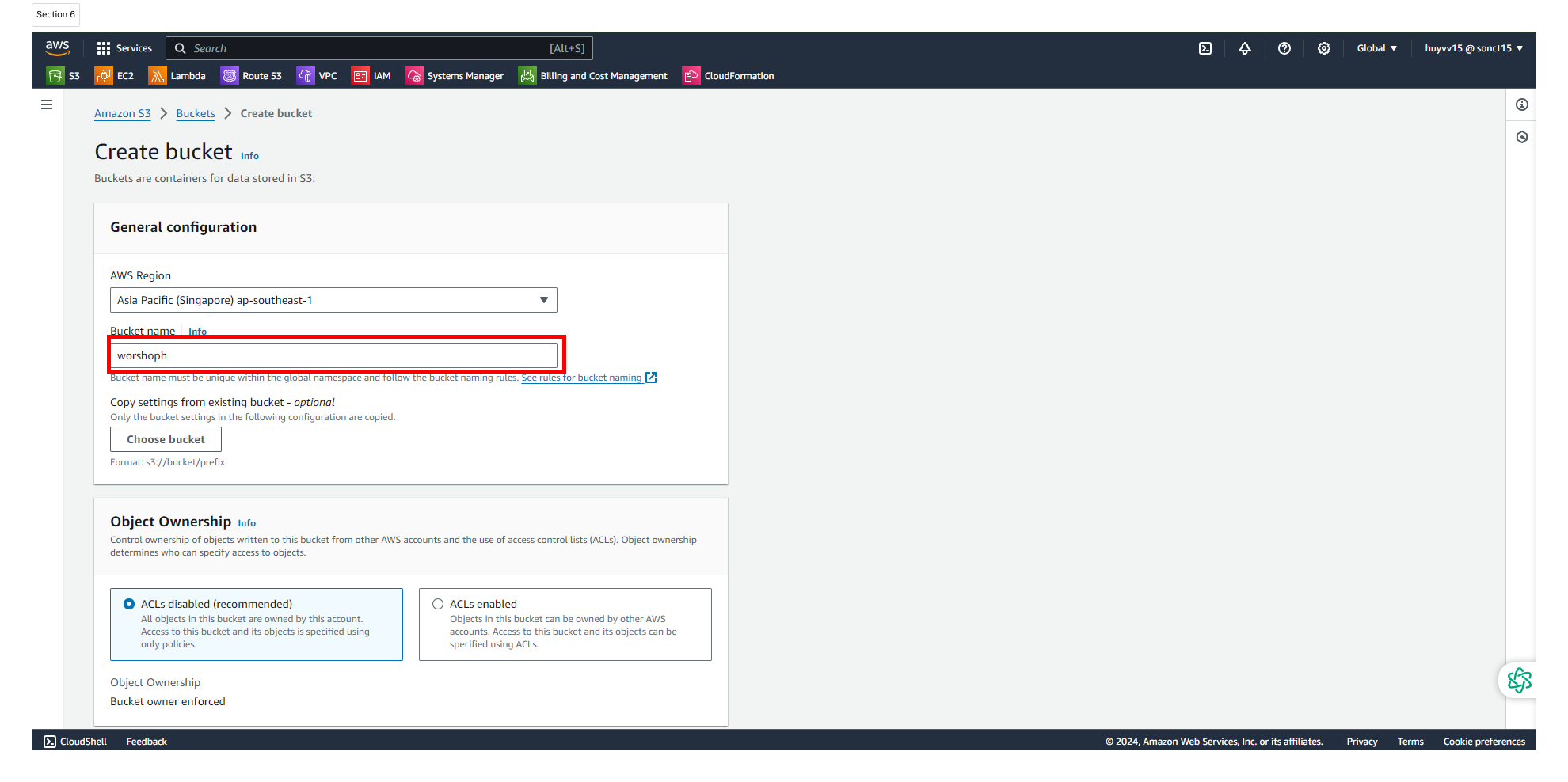Click the hexagon tutorials icon on right
This screenshot has height=782, width=1568.
tap(1522, 137)
